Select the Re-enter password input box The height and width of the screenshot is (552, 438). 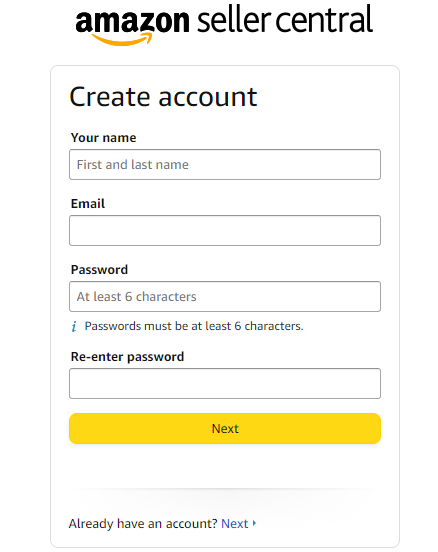[x=225, y=383]
